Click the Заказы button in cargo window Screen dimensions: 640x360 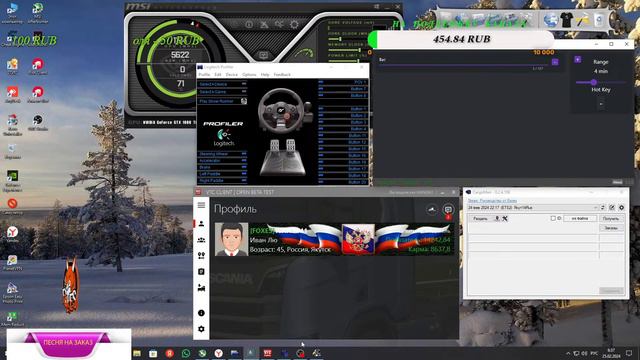click(x=611, y=228)
